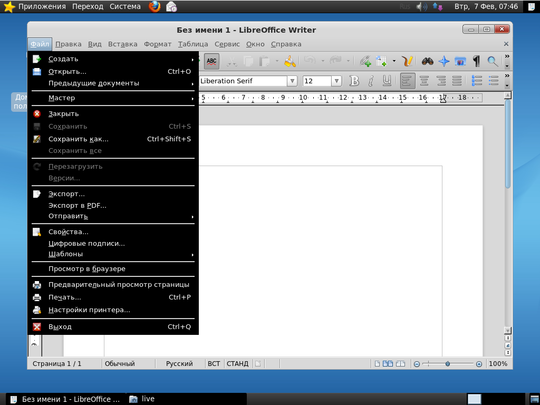Move the status bar zoom slider handle
This screenshot has width=540, height=405.
(447, 364)
